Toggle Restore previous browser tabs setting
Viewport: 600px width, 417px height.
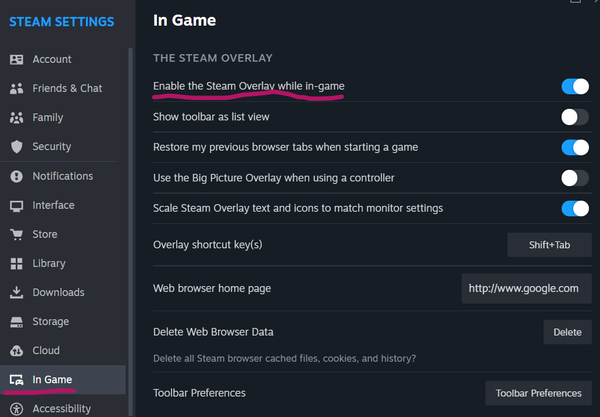click(575, 147)
